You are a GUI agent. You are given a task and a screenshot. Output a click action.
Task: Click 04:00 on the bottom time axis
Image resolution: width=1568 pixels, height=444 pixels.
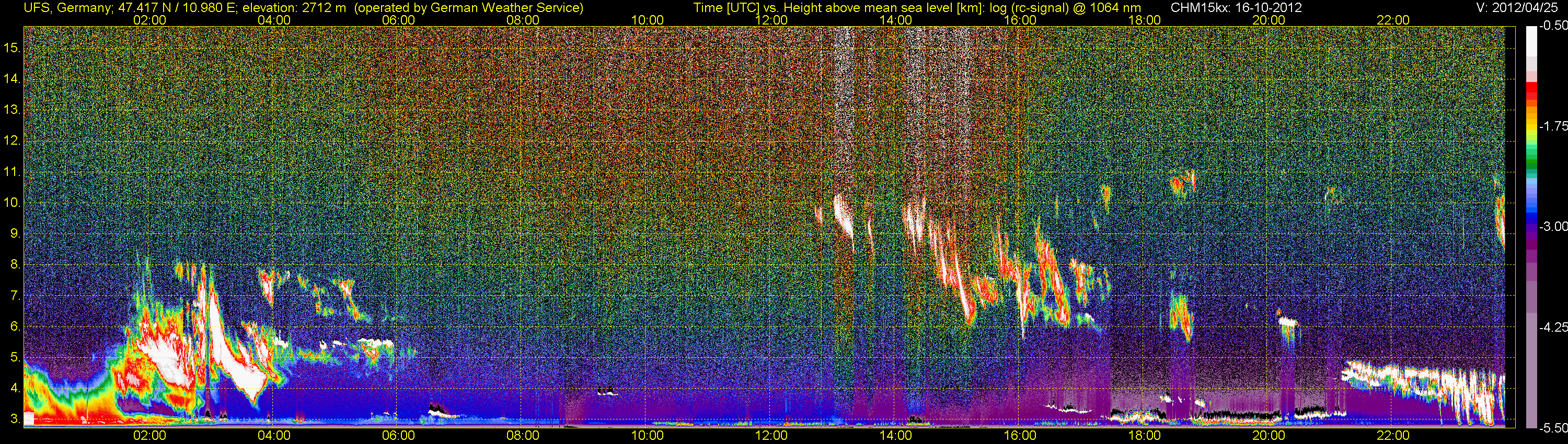click(x=274, y=436)
